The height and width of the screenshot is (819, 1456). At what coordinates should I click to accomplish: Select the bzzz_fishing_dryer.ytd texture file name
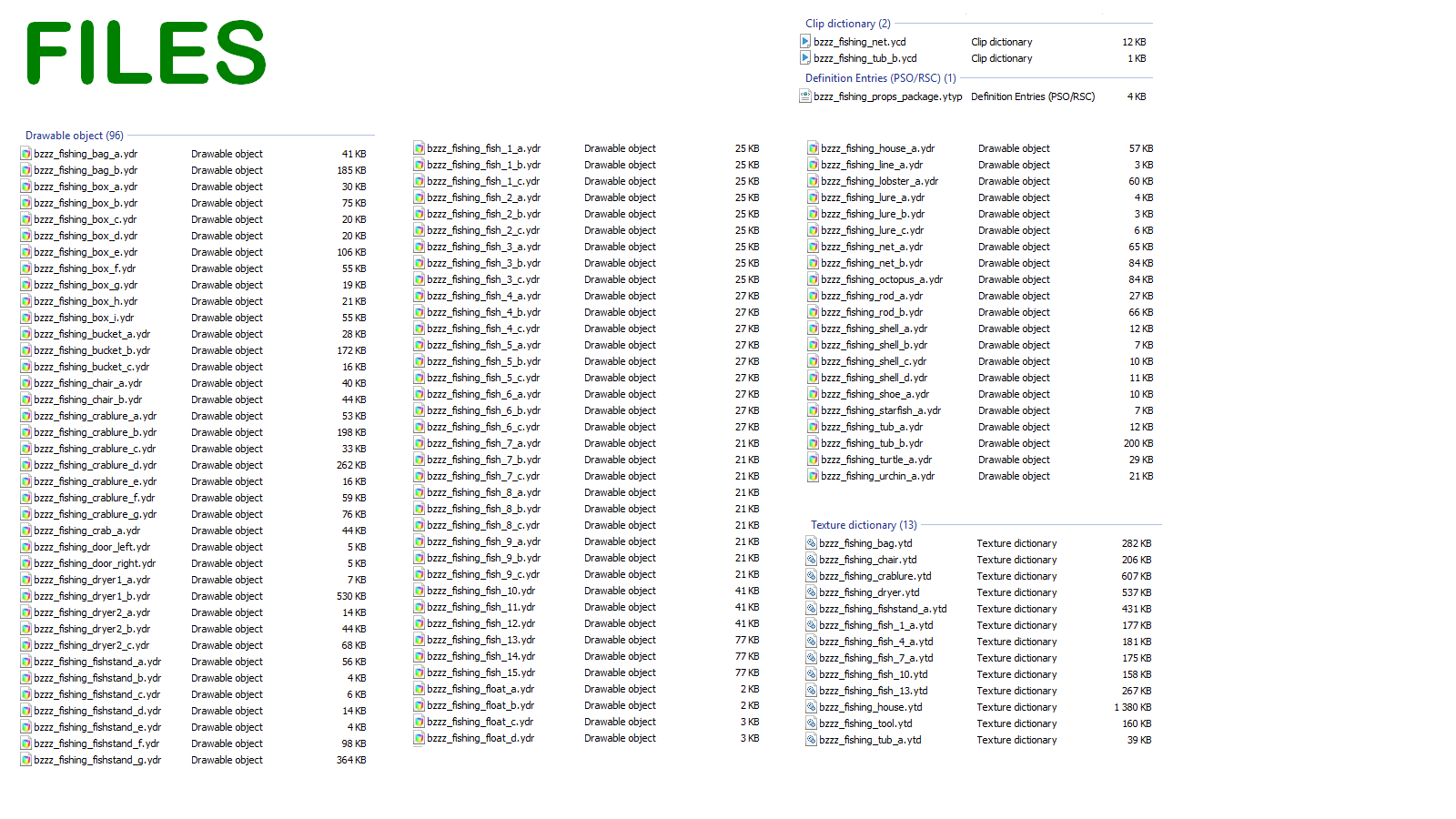869,592
